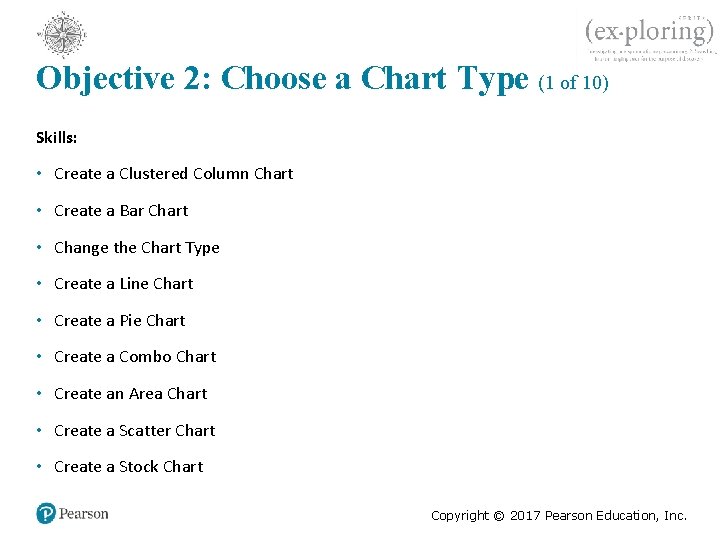This screenshot has width=720, height=540.
Task: Click the Pearson Education copyright notice
Action: tap(559, 516)
